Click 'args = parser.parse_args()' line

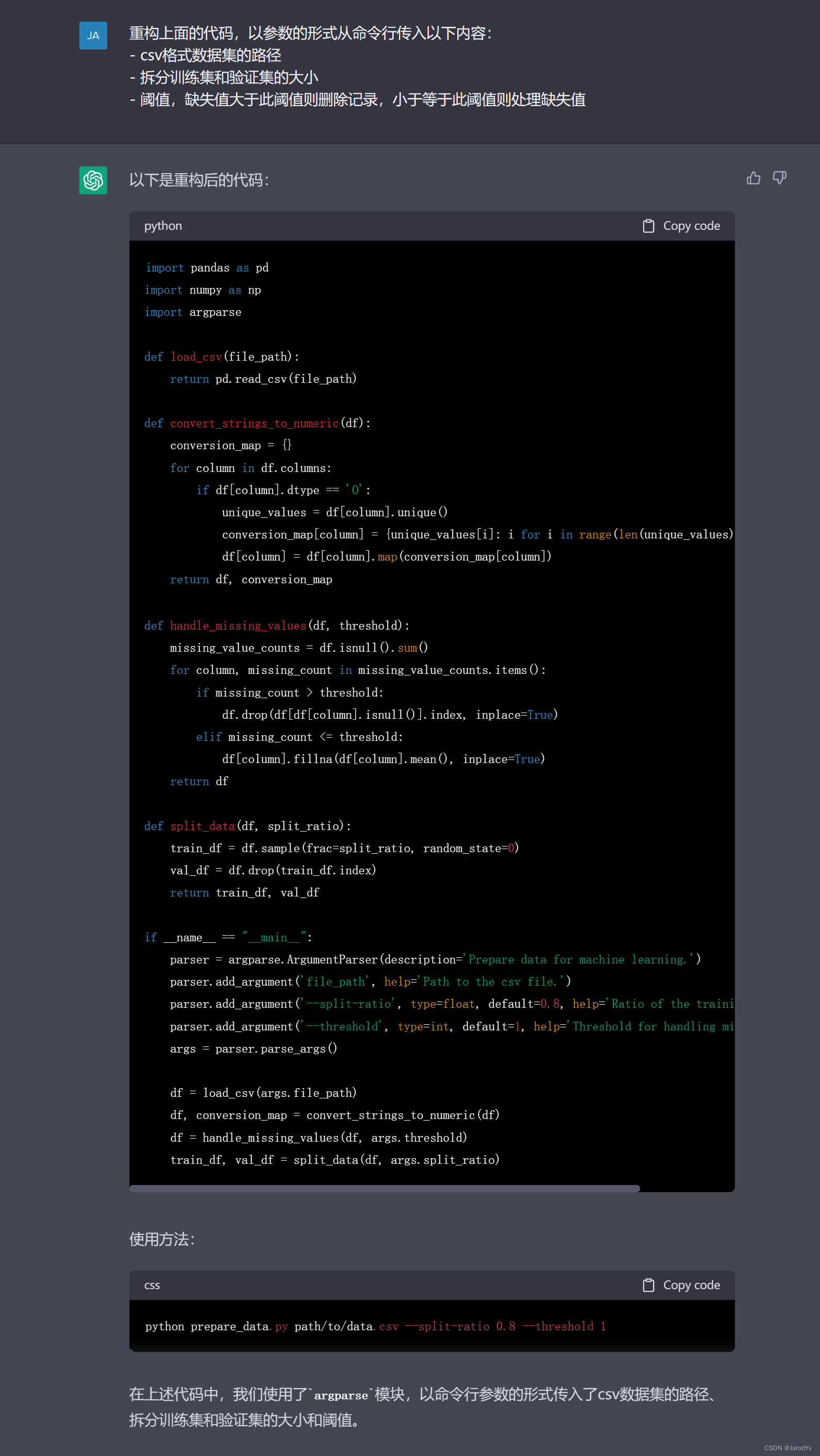pyautogui.click(x=254, y=1048)
